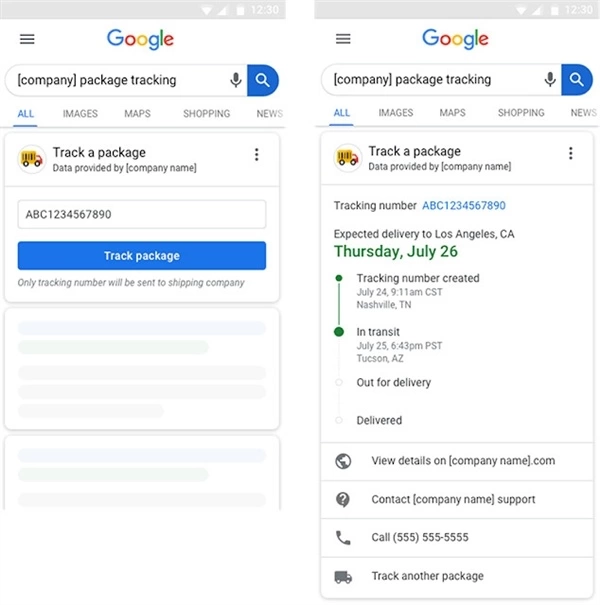Click globe icon beside View details
The width and height of the screenshot is (600, 605).
pyautogui.click(x=344, y=461)
